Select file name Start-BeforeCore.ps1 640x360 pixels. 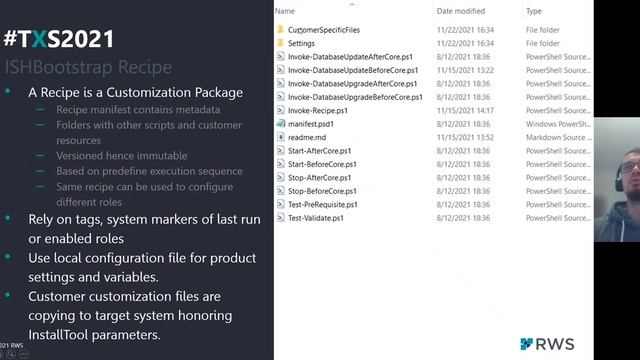(322, 164)
